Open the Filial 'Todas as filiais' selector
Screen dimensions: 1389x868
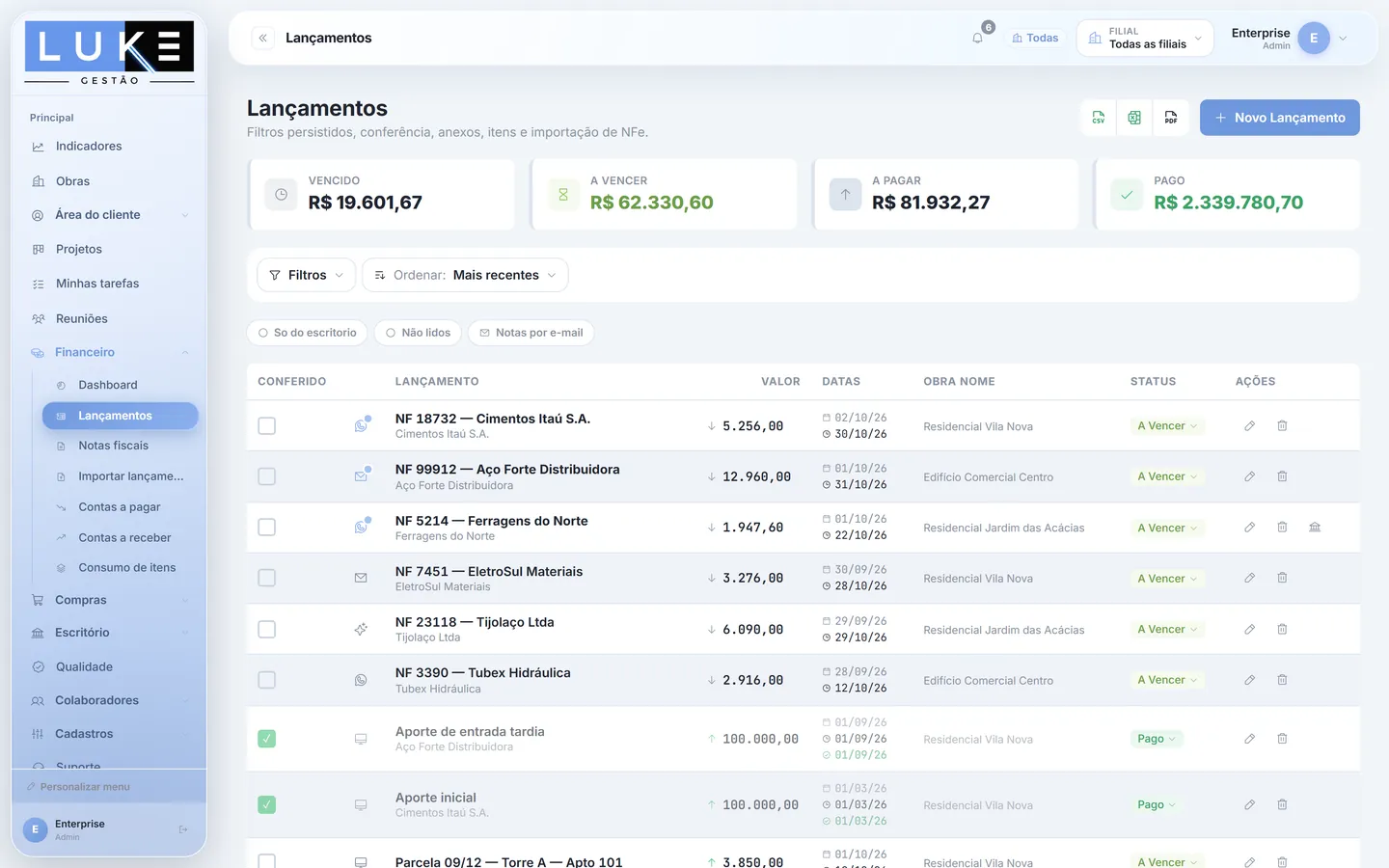[1145, 38]
